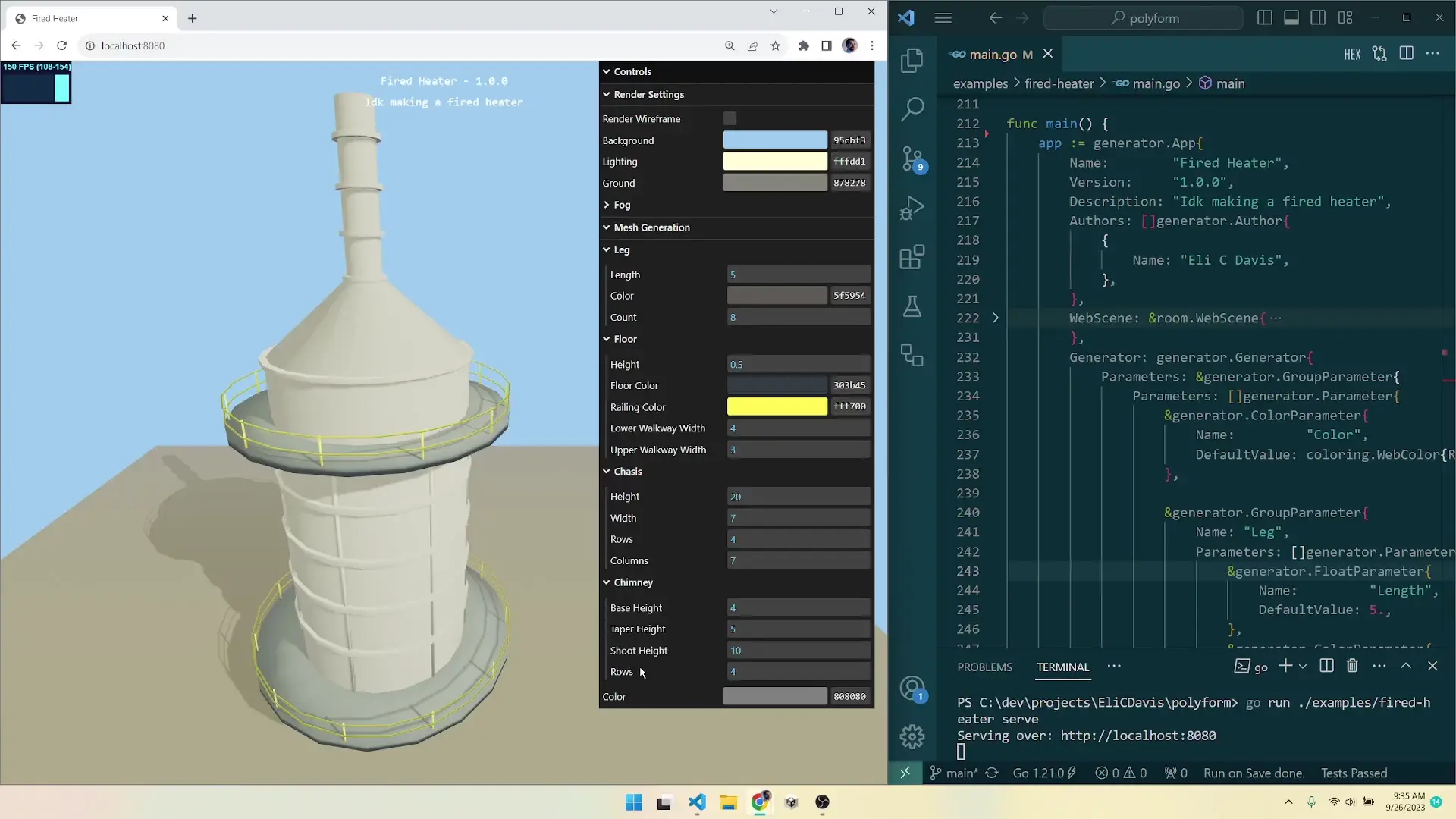Open a new Chrome tab
Viewport: 1456px width, 819px height.
coord(193,18)
